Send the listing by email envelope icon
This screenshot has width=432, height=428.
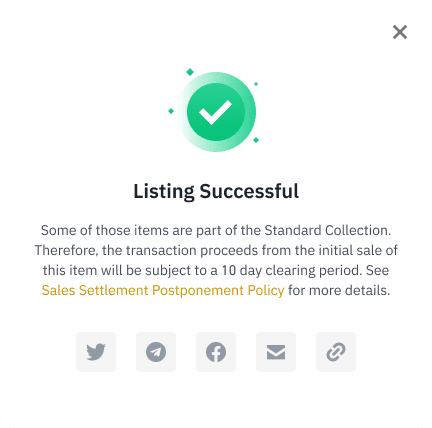click(x=276, y=352)
